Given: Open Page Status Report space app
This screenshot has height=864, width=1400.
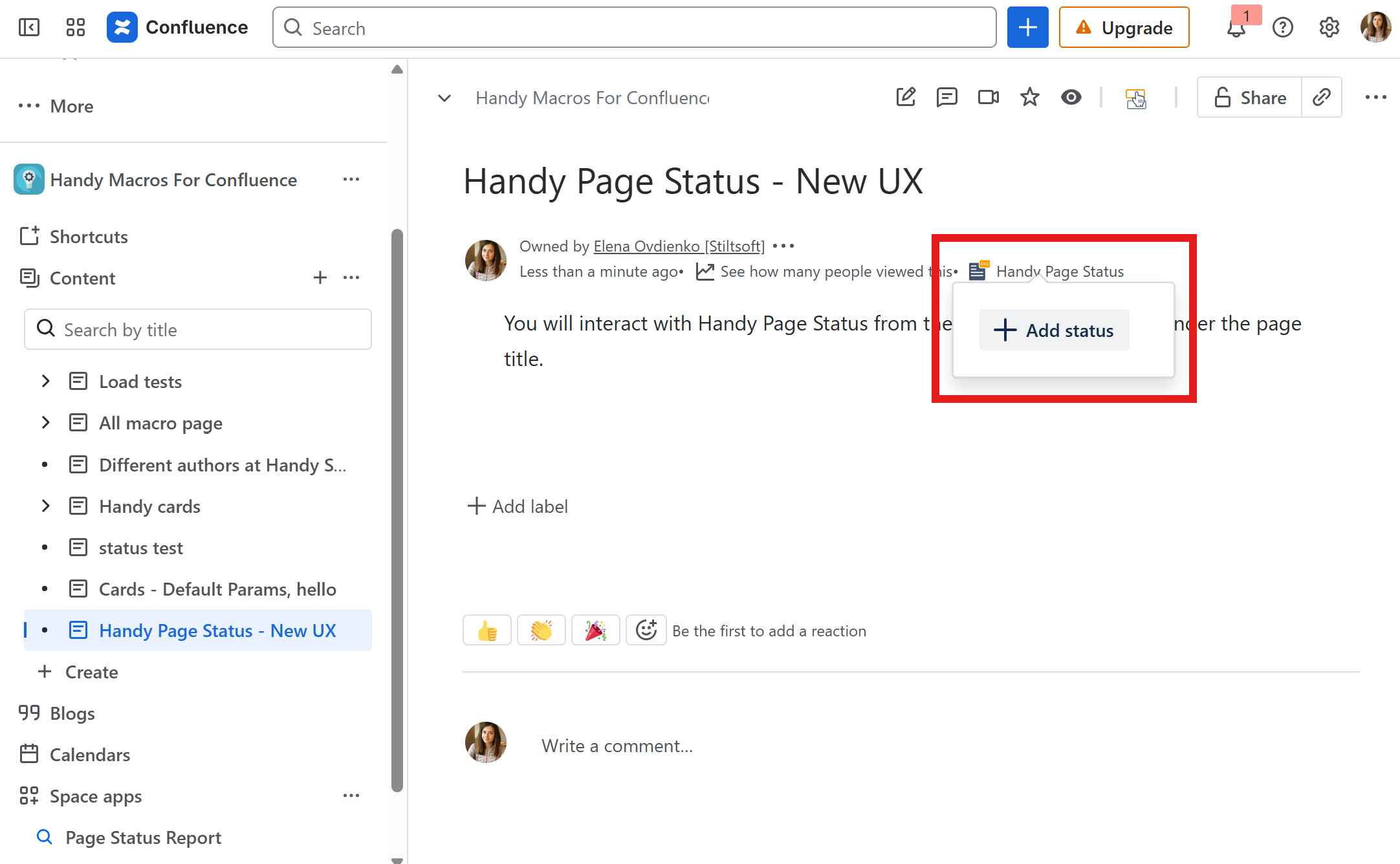Looking at the screenshot, I should [143, 837].
